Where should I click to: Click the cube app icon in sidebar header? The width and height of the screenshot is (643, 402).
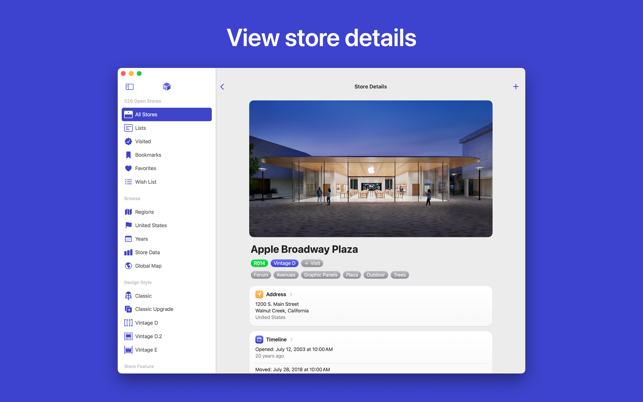(166, 87)
